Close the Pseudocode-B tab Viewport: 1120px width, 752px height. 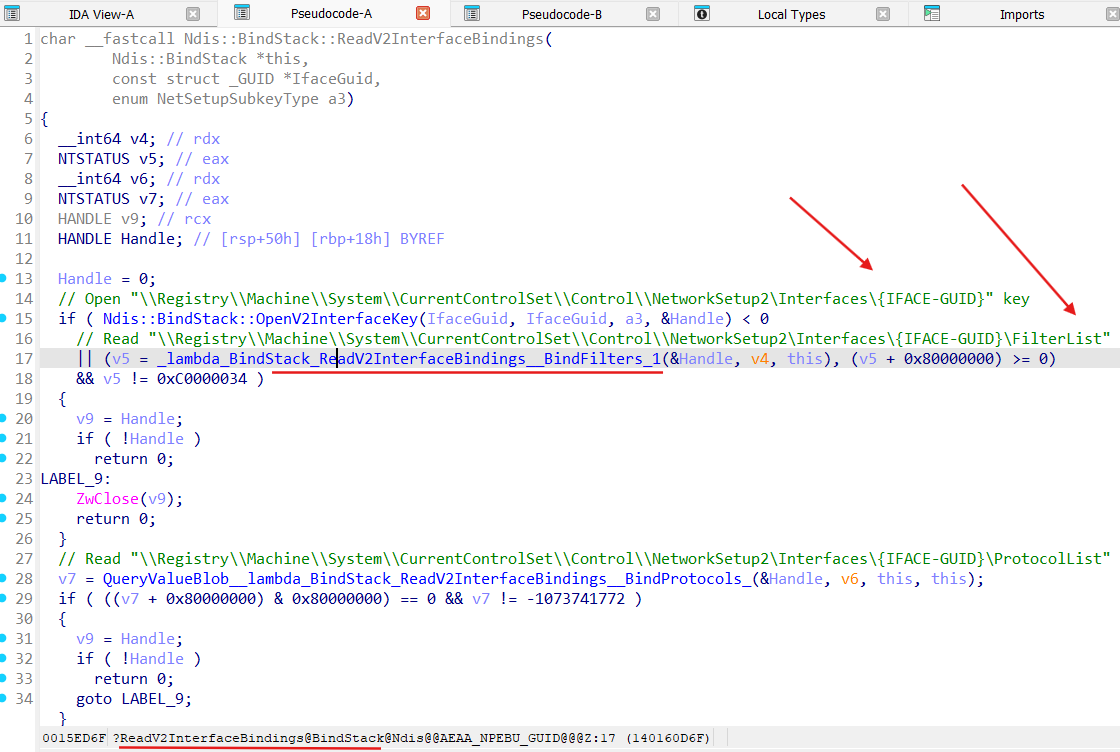653,14
